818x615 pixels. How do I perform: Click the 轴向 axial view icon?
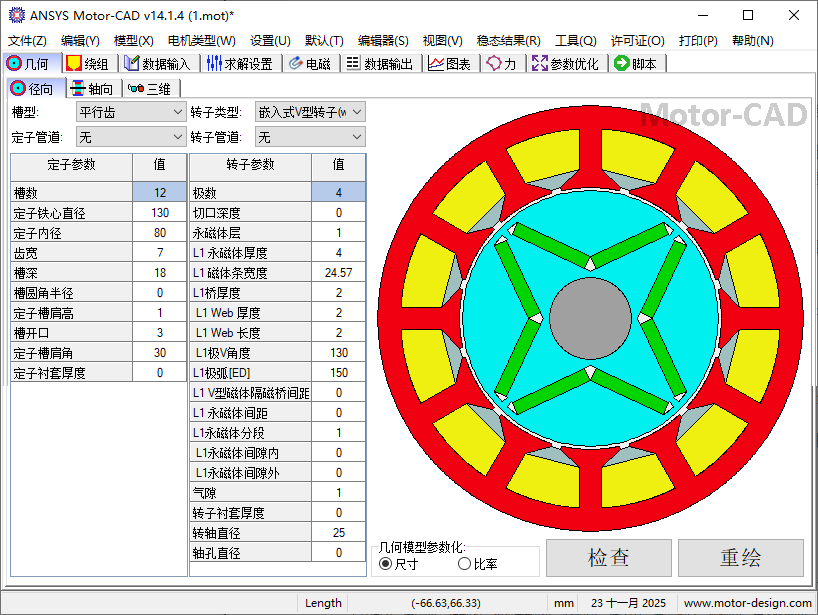tap(78, 88)
